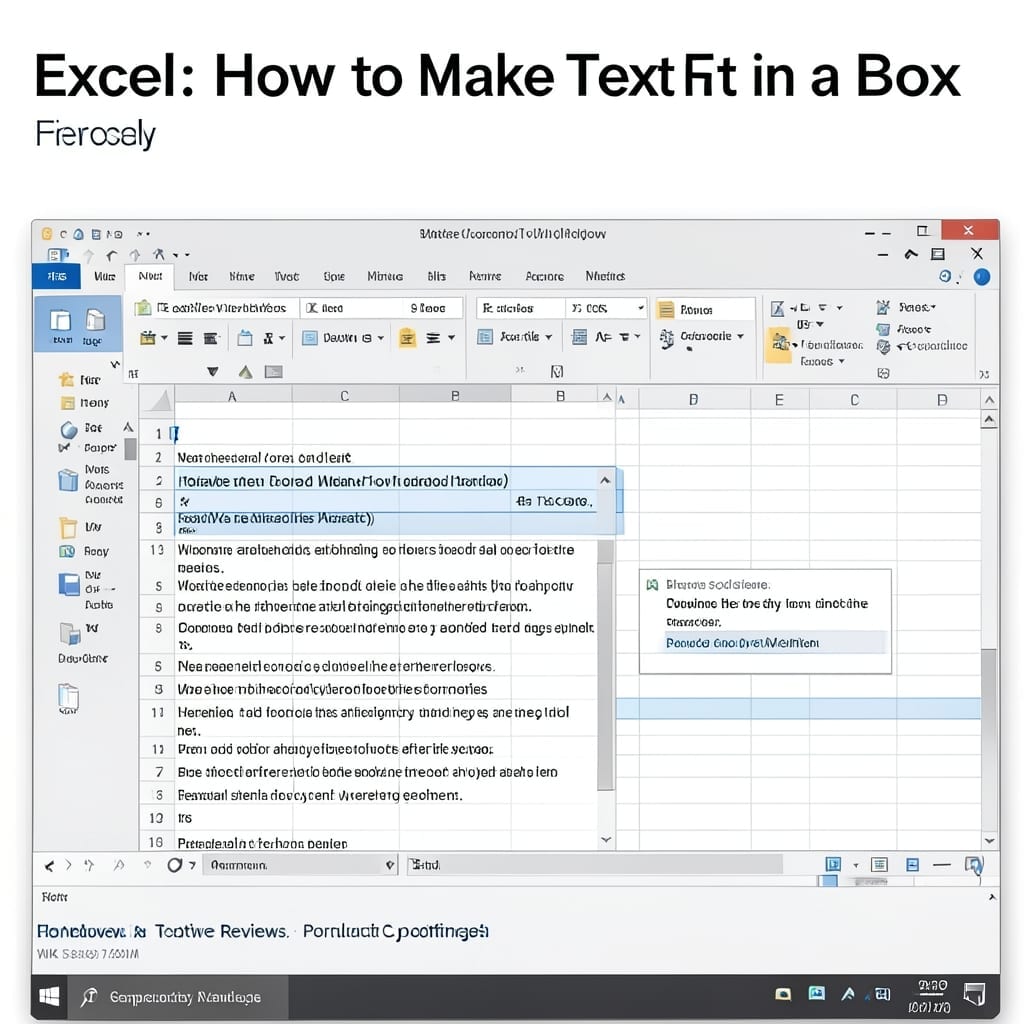Viewport: 1024px width, 1024px height.
Task: Click the horizontal-lines align icon in ribbon
Action: pos(185,338)
